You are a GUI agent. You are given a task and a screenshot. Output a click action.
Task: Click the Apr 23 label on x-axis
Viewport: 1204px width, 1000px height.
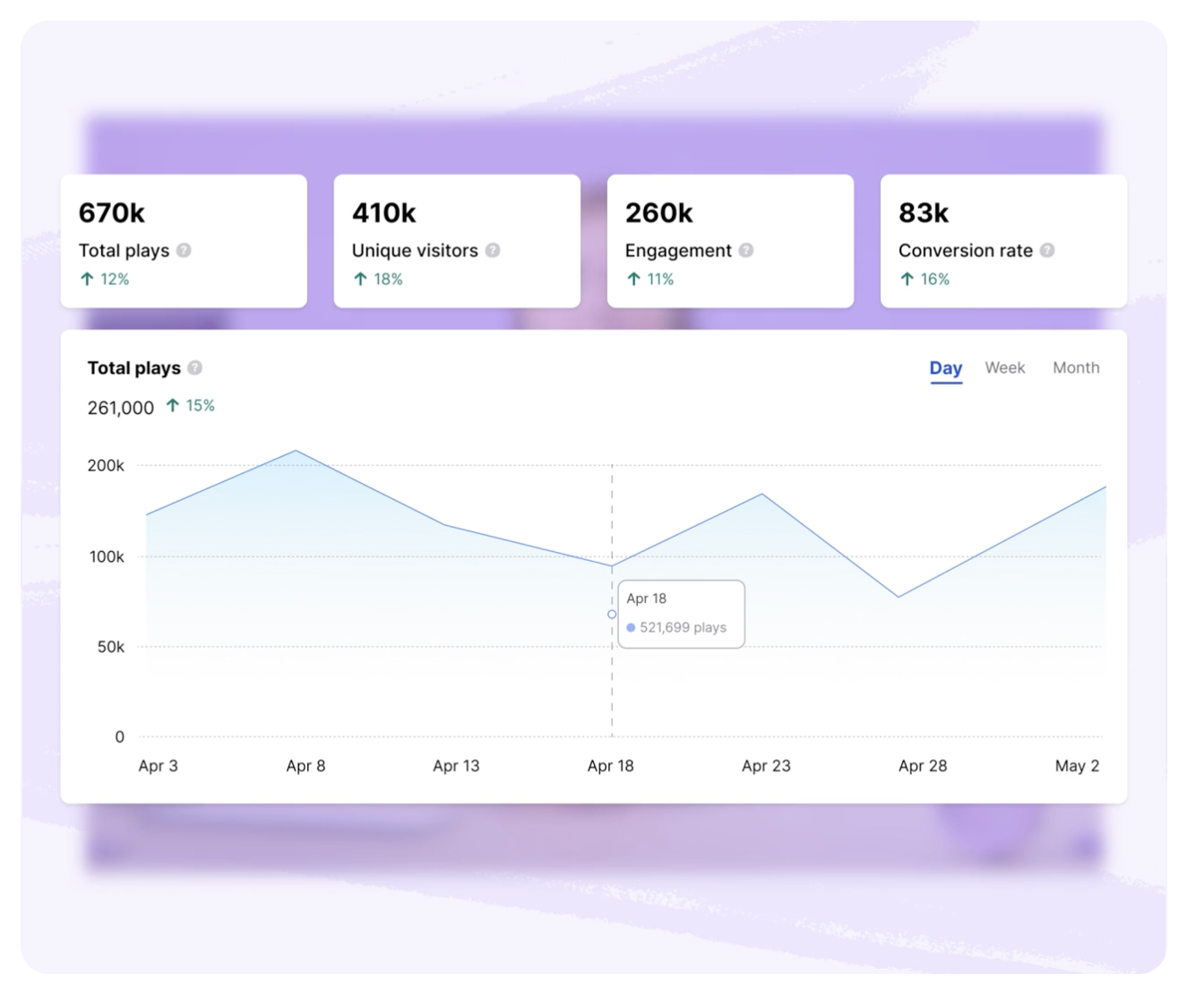766,766
